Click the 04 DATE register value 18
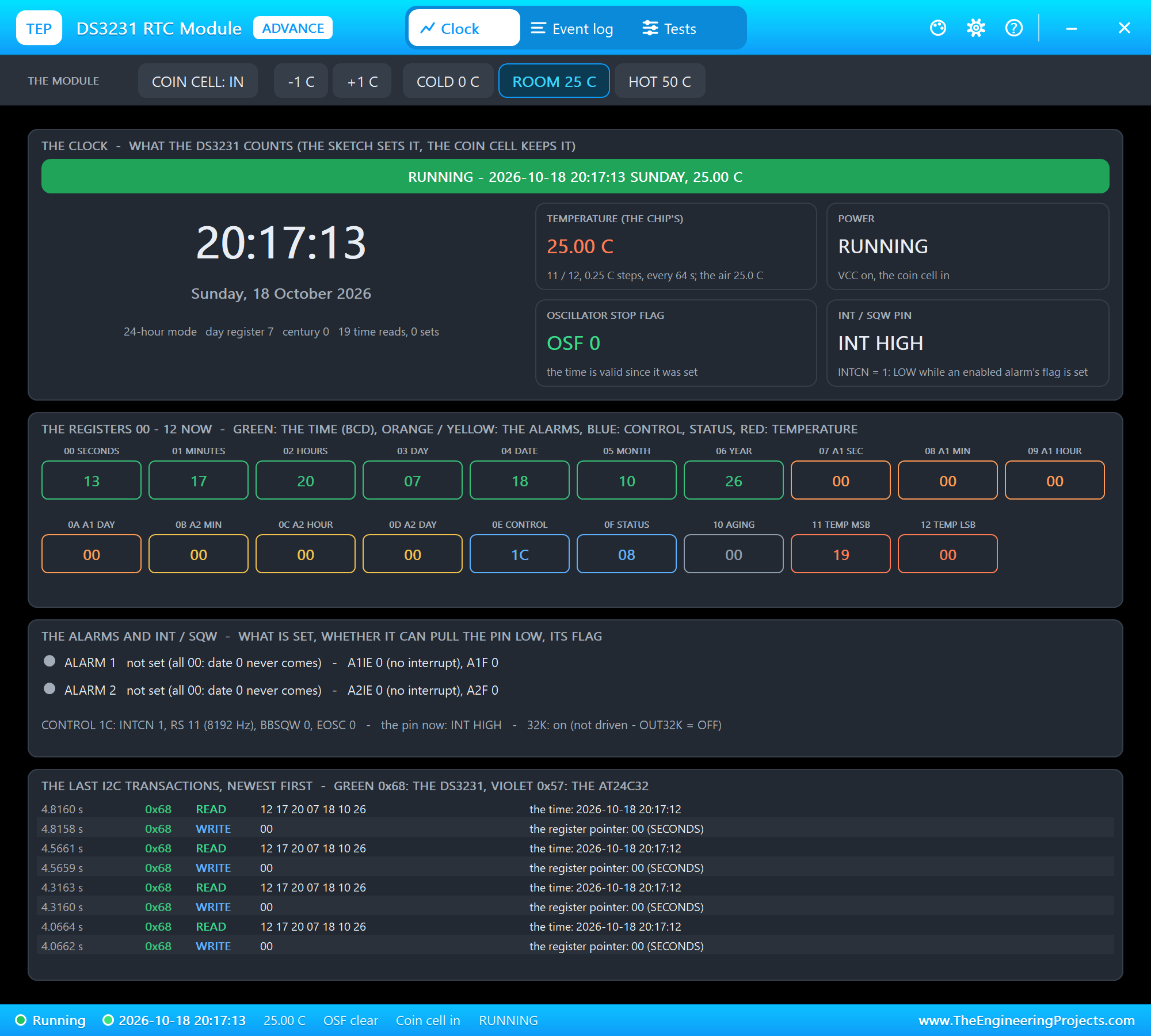This screenshot has height=1036, width=1151. coord(520,481)
